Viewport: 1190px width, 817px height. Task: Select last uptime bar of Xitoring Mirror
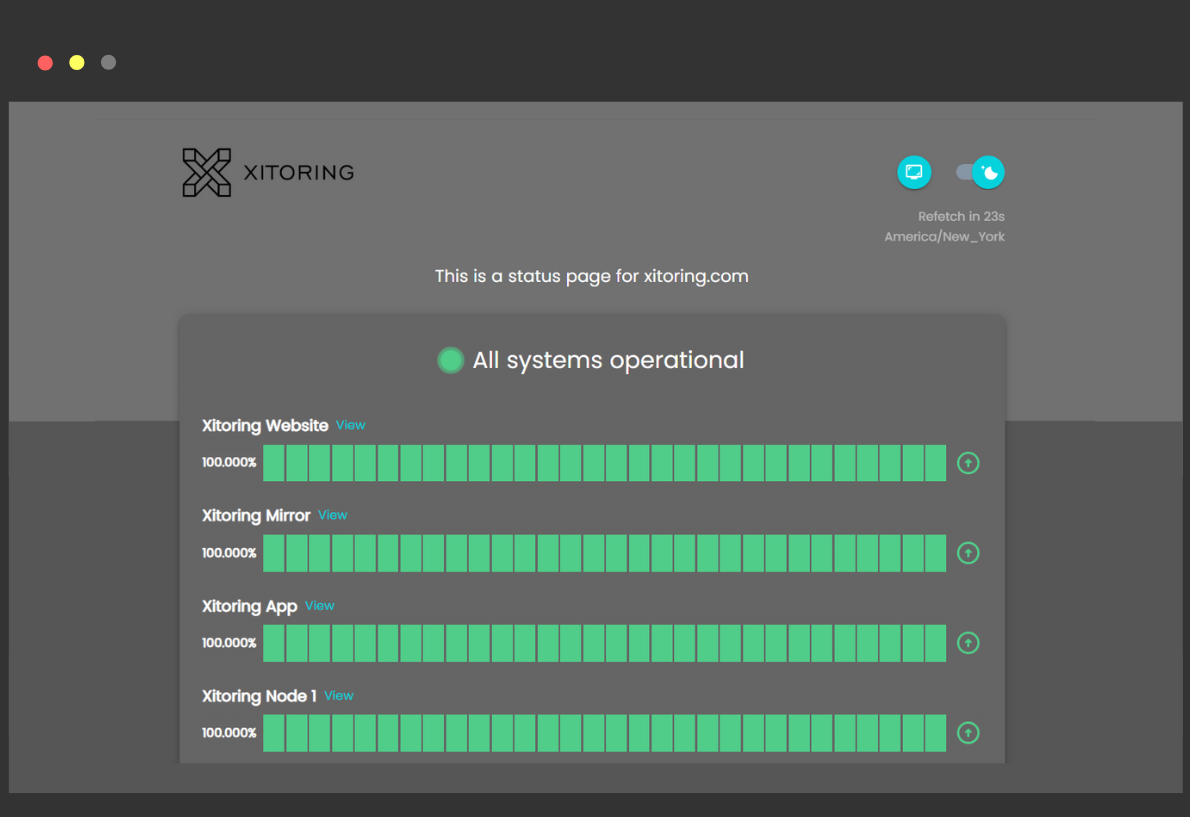[935, 553]
